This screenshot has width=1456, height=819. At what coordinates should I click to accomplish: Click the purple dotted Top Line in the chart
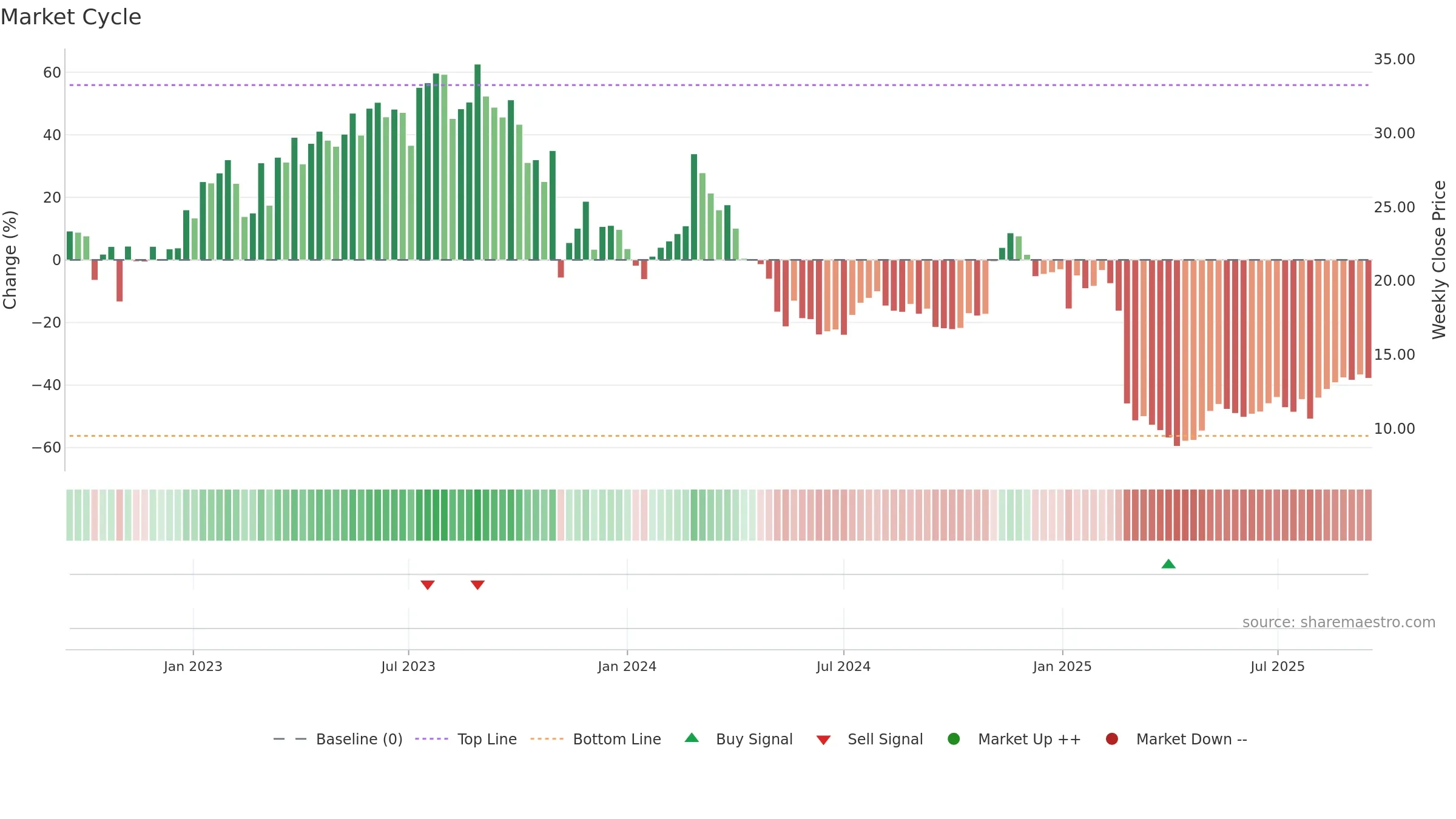[x=719, y=85]
